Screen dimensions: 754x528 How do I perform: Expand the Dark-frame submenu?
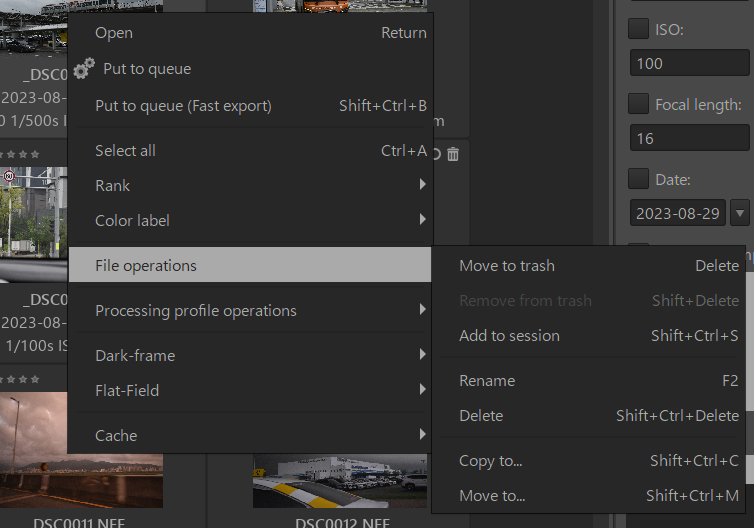(x=250, y=355)
